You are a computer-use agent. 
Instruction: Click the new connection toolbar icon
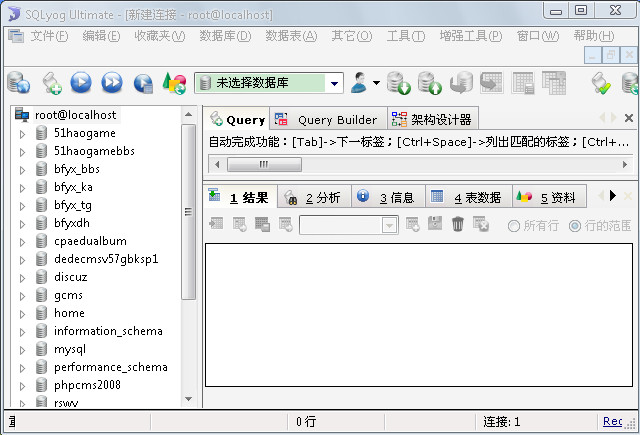[x=17, y=83]
